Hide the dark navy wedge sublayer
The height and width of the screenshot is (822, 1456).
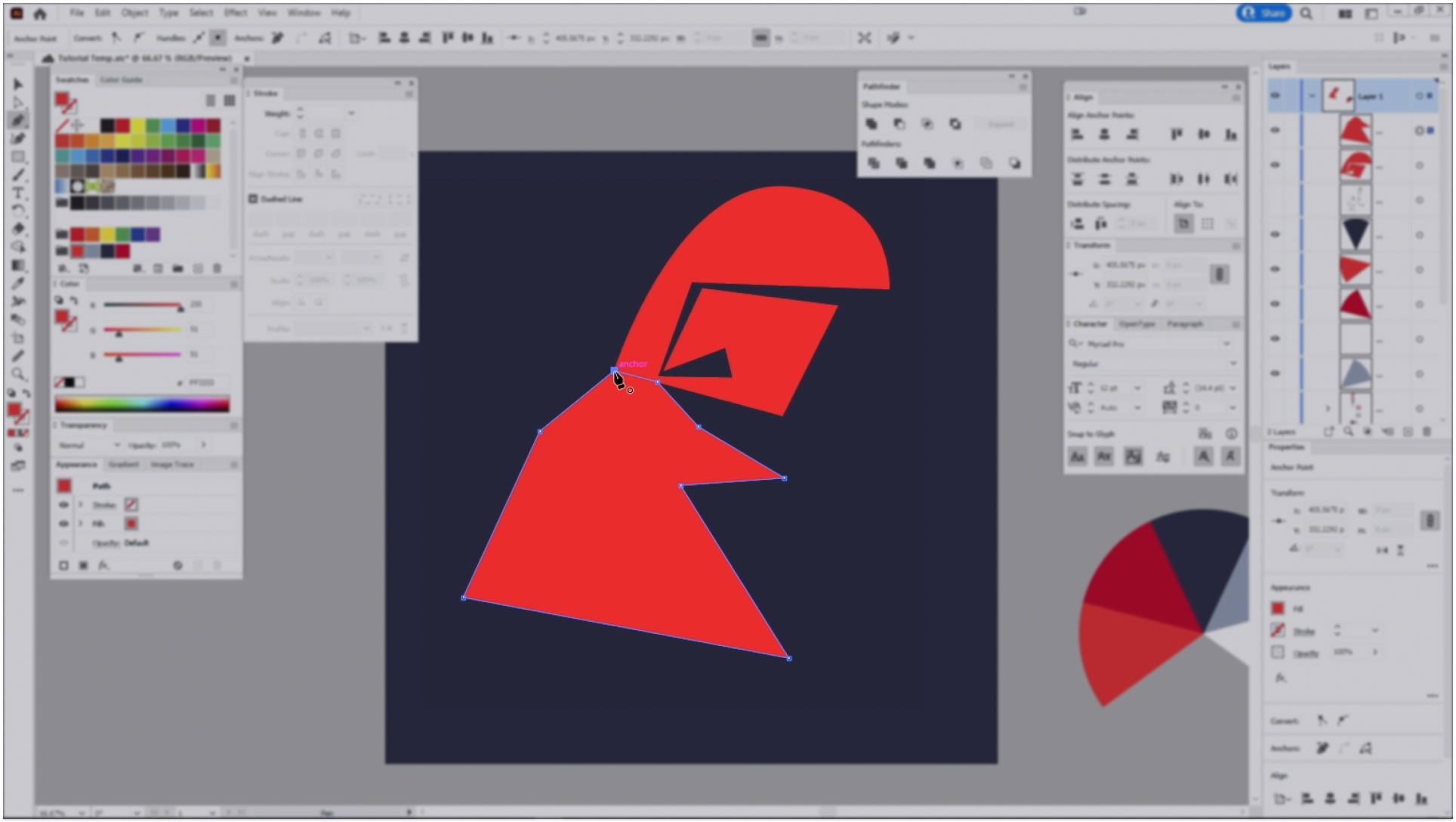coord(1276,234)
